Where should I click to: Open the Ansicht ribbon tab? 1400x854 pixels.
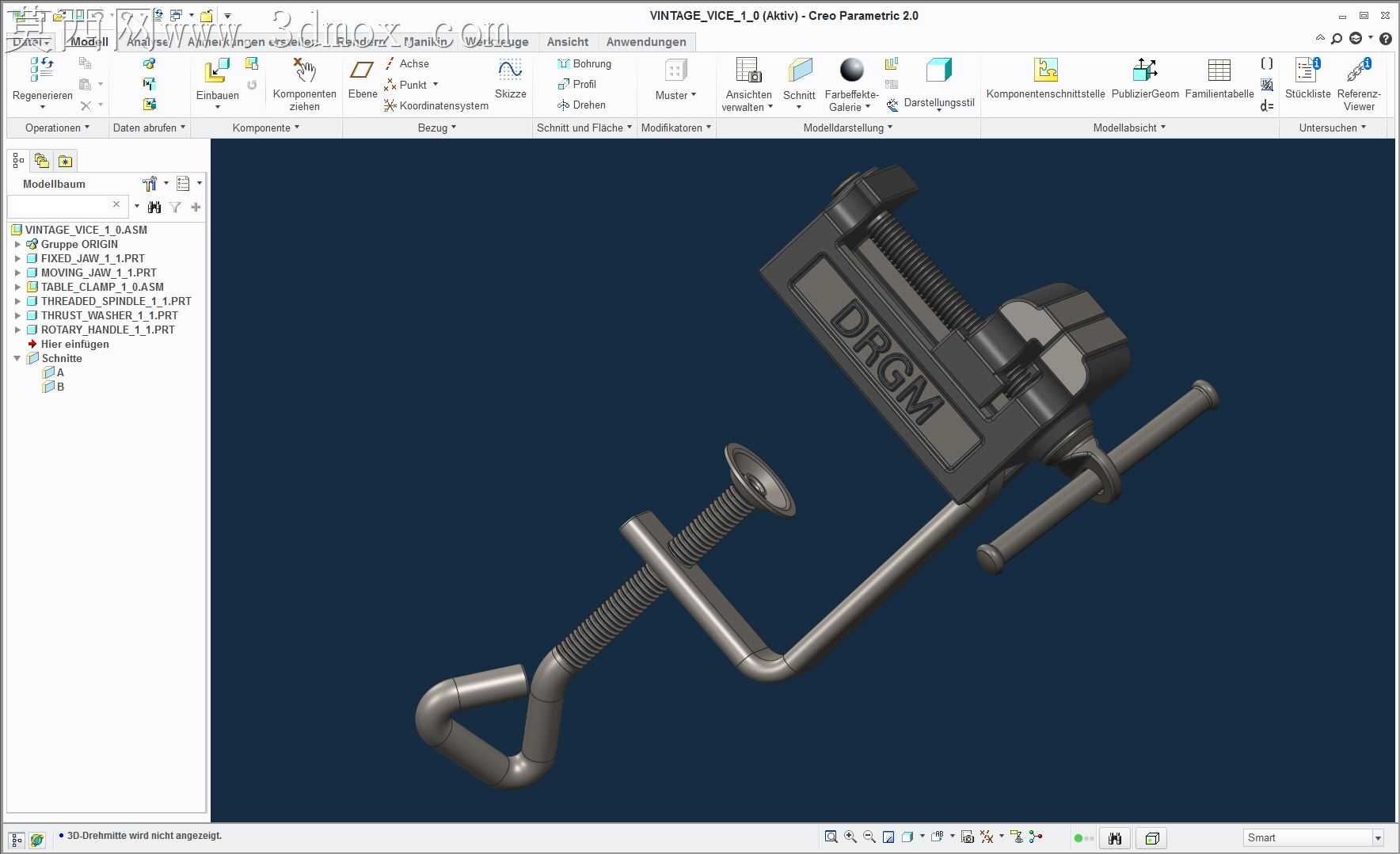pyautogui.click(x=568, y=42)
